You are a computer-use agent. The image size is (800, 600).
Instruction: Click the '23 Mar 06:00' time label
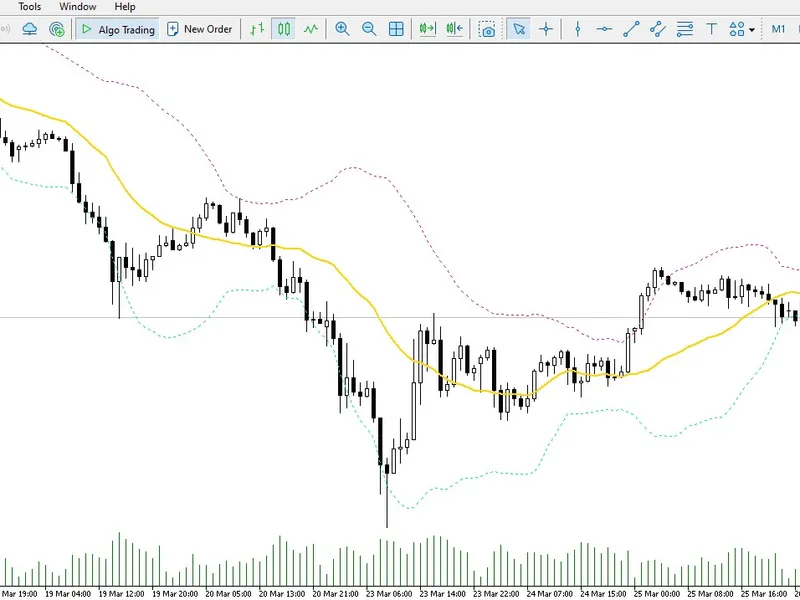[389, 594]
